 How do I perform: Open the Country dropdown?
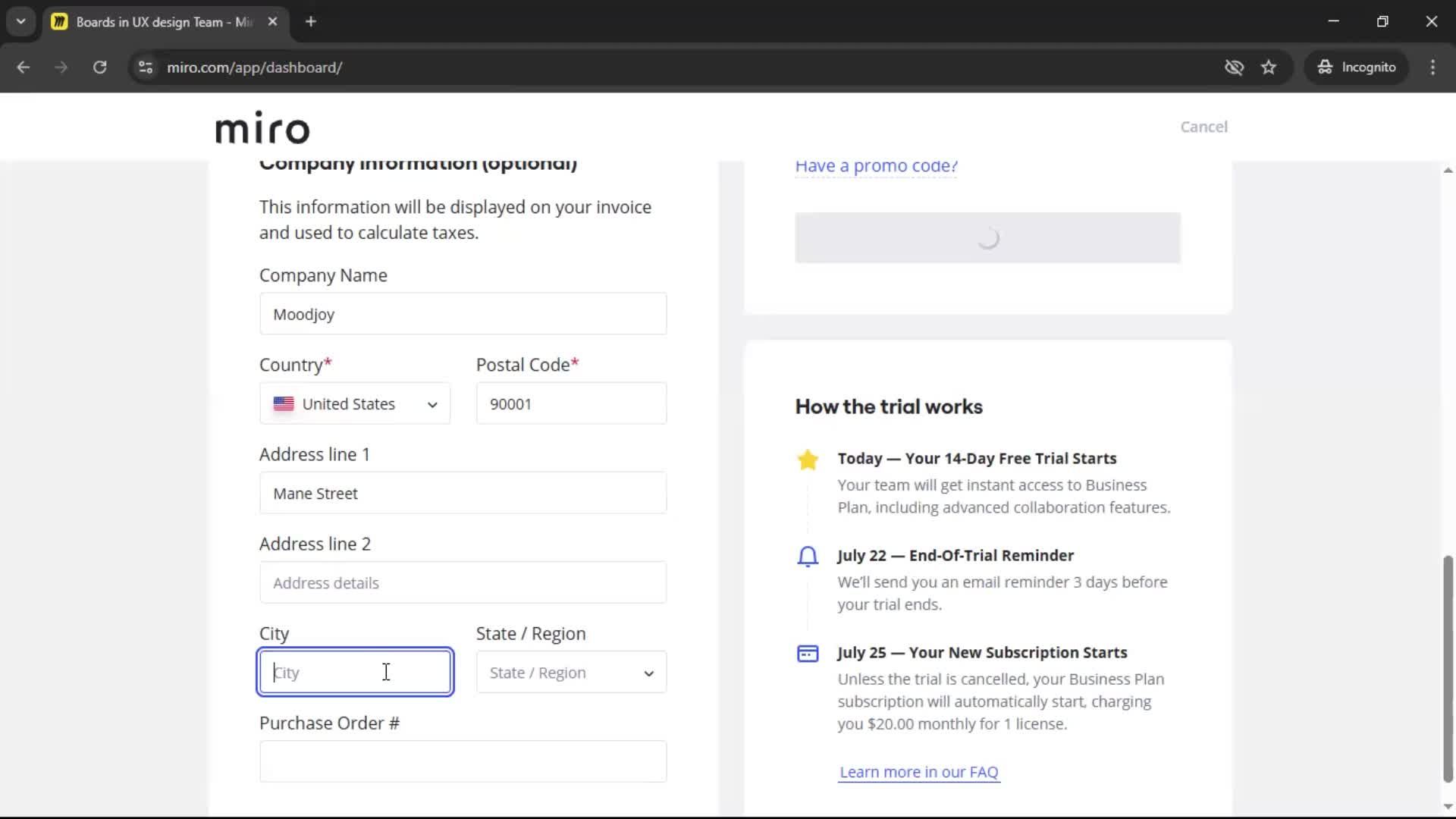point(355,403)
